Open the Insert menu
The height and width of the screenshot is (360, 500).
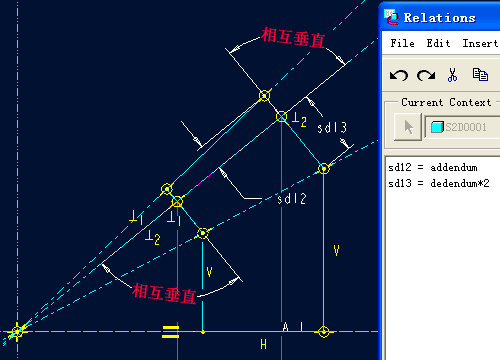tap(480, 43)
